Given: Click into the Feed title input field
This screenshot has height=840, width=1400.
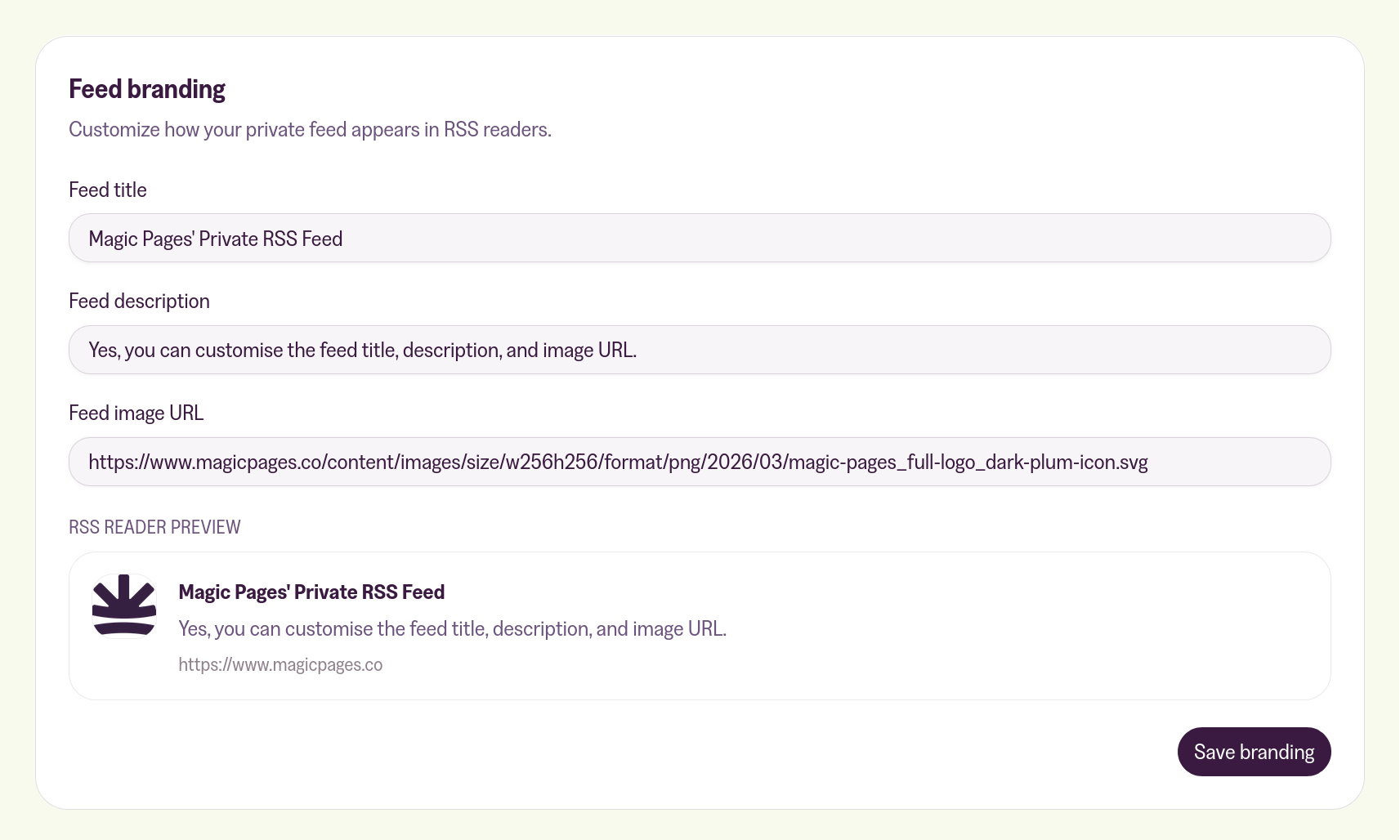Looking at the screenshot, I should 699,239.
